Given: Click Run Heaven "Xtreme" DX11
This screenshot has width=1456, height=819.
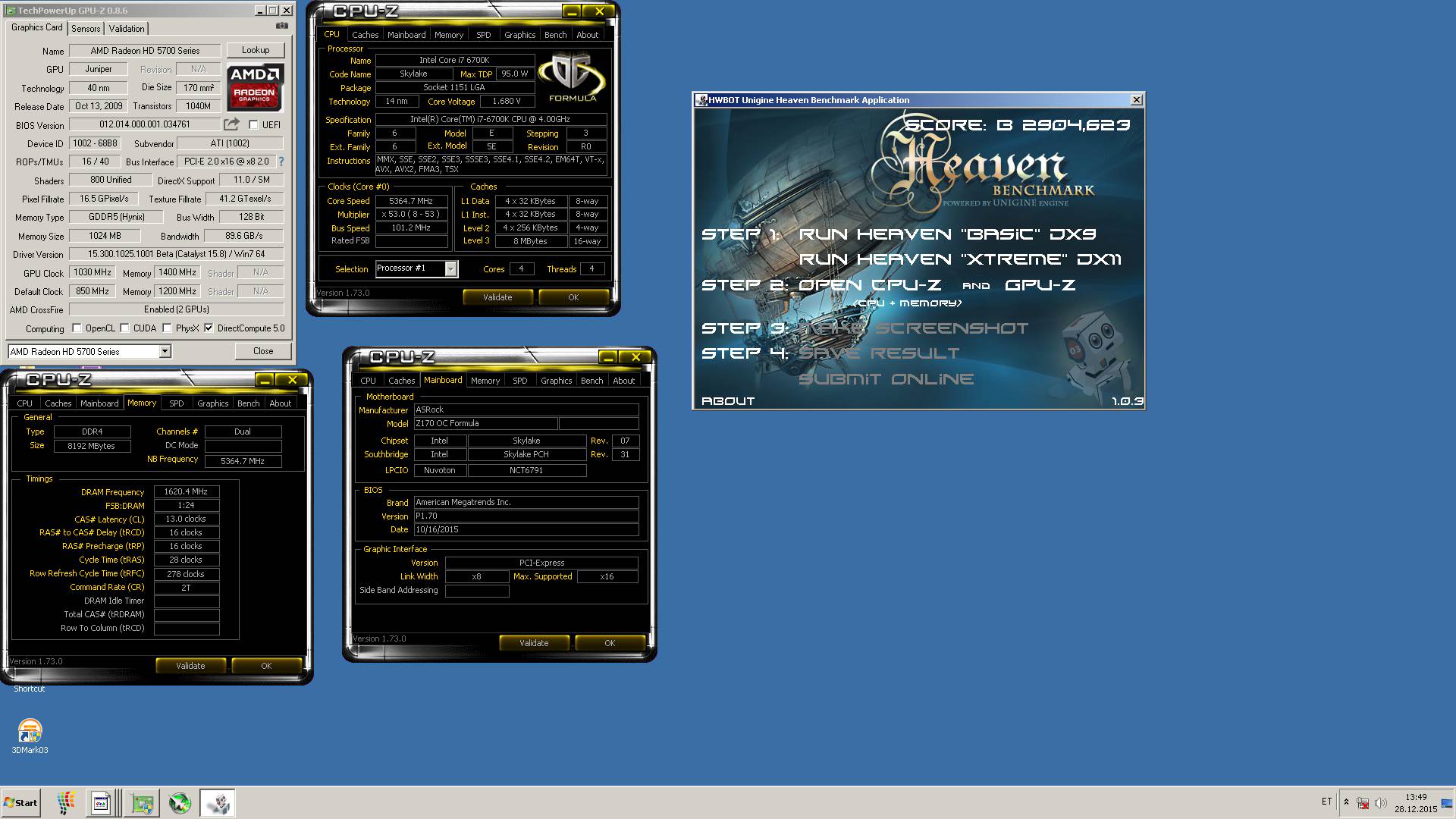Looking at the screenshot, I should coord(961,259).
